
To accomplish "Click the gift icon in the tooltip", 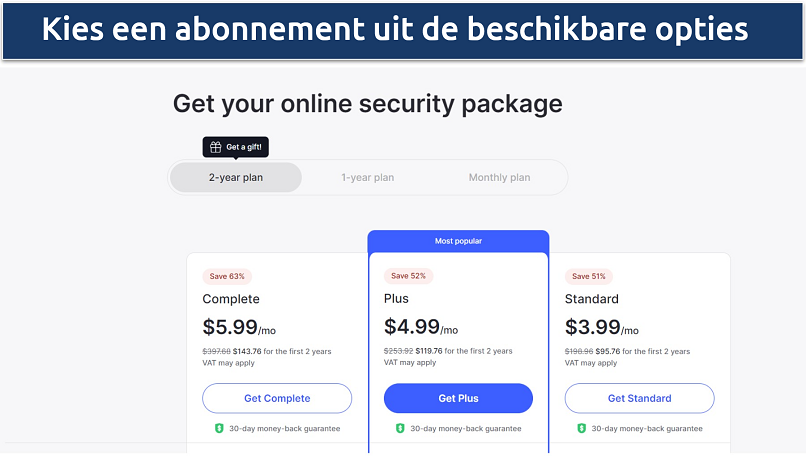I will click(215, 147).
